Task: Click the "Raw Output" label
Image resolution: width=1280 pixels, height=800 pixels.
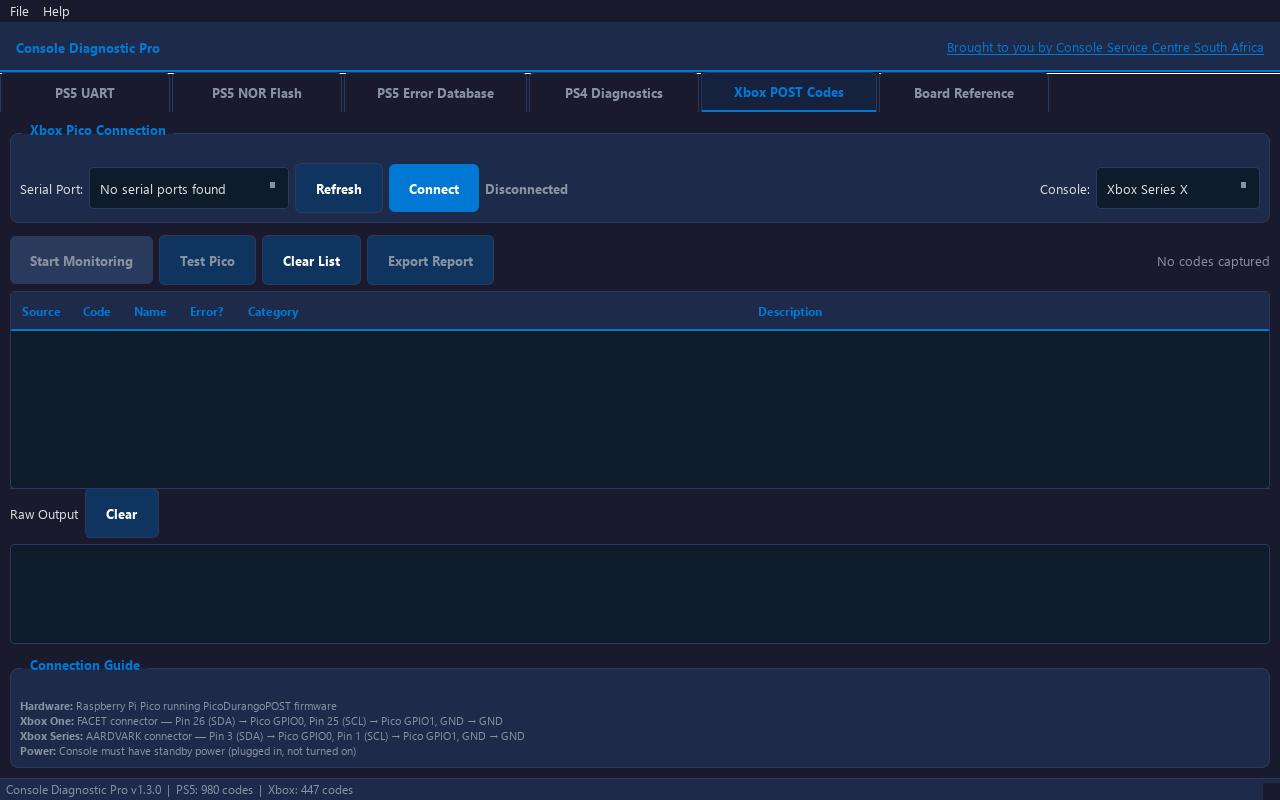Action: click(44, 514)
